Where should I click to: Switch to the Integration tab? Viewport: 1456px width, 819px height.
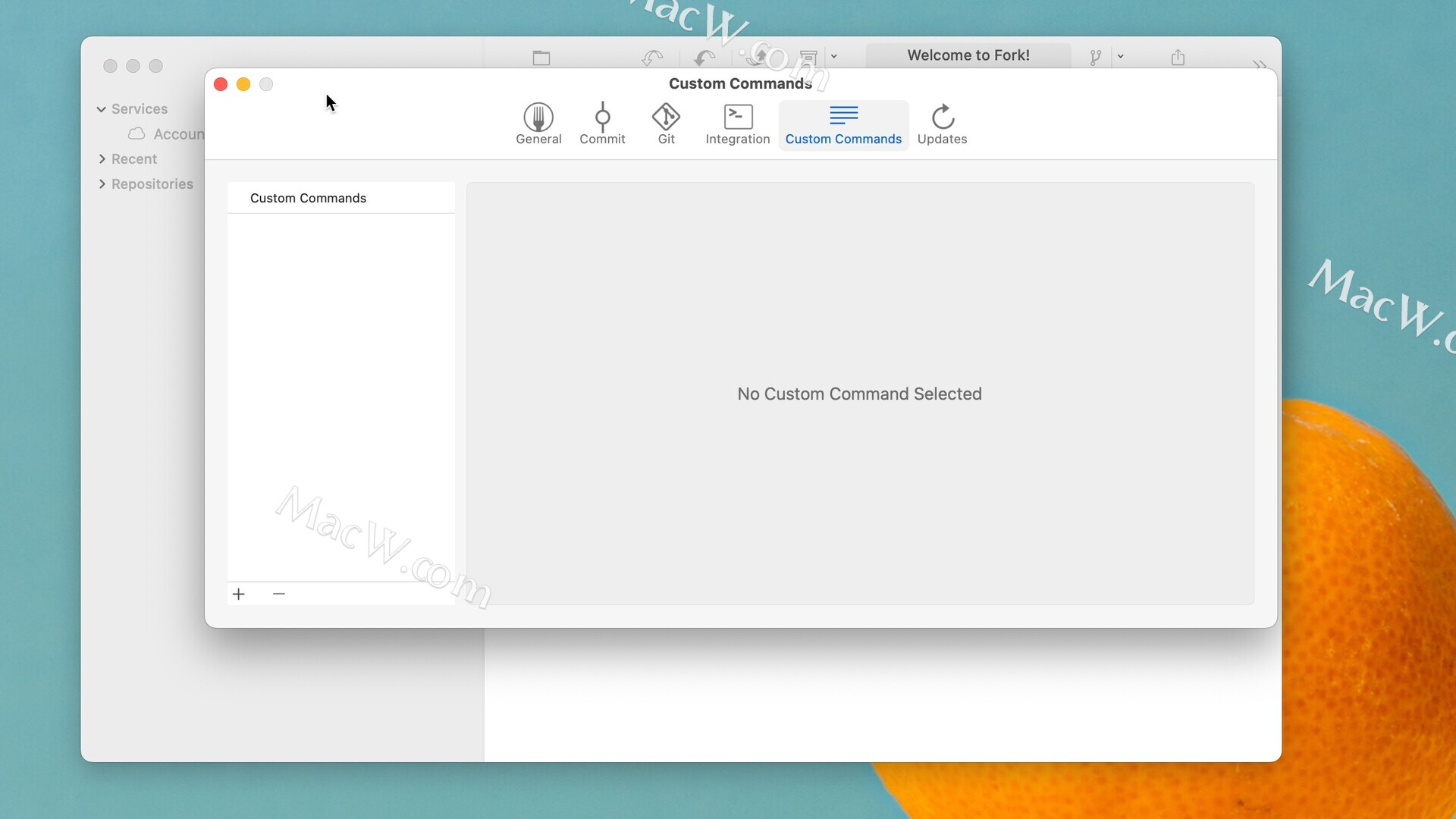(737, 124)
